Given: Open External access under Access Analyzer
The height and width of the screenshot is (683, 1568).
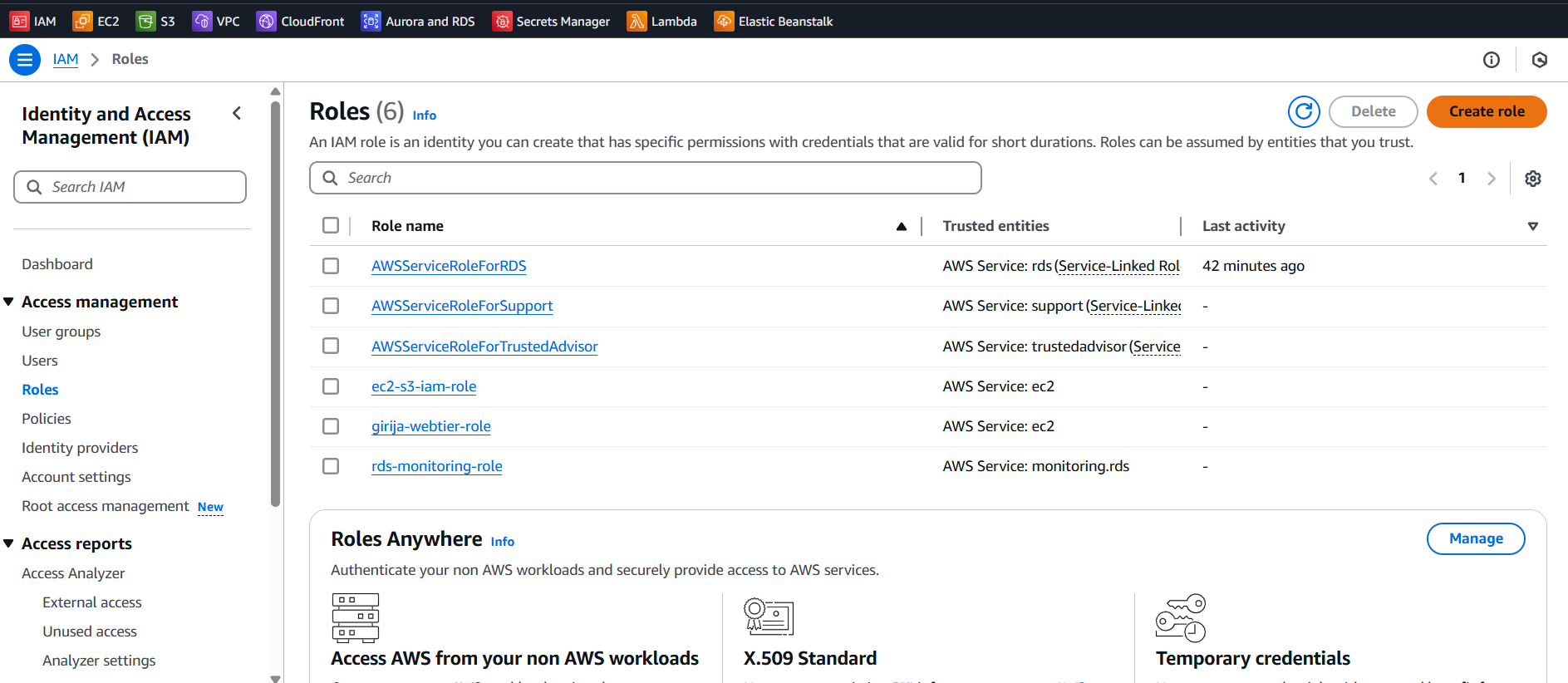Looking at the screenshot, I should click(x=92, y=602).
